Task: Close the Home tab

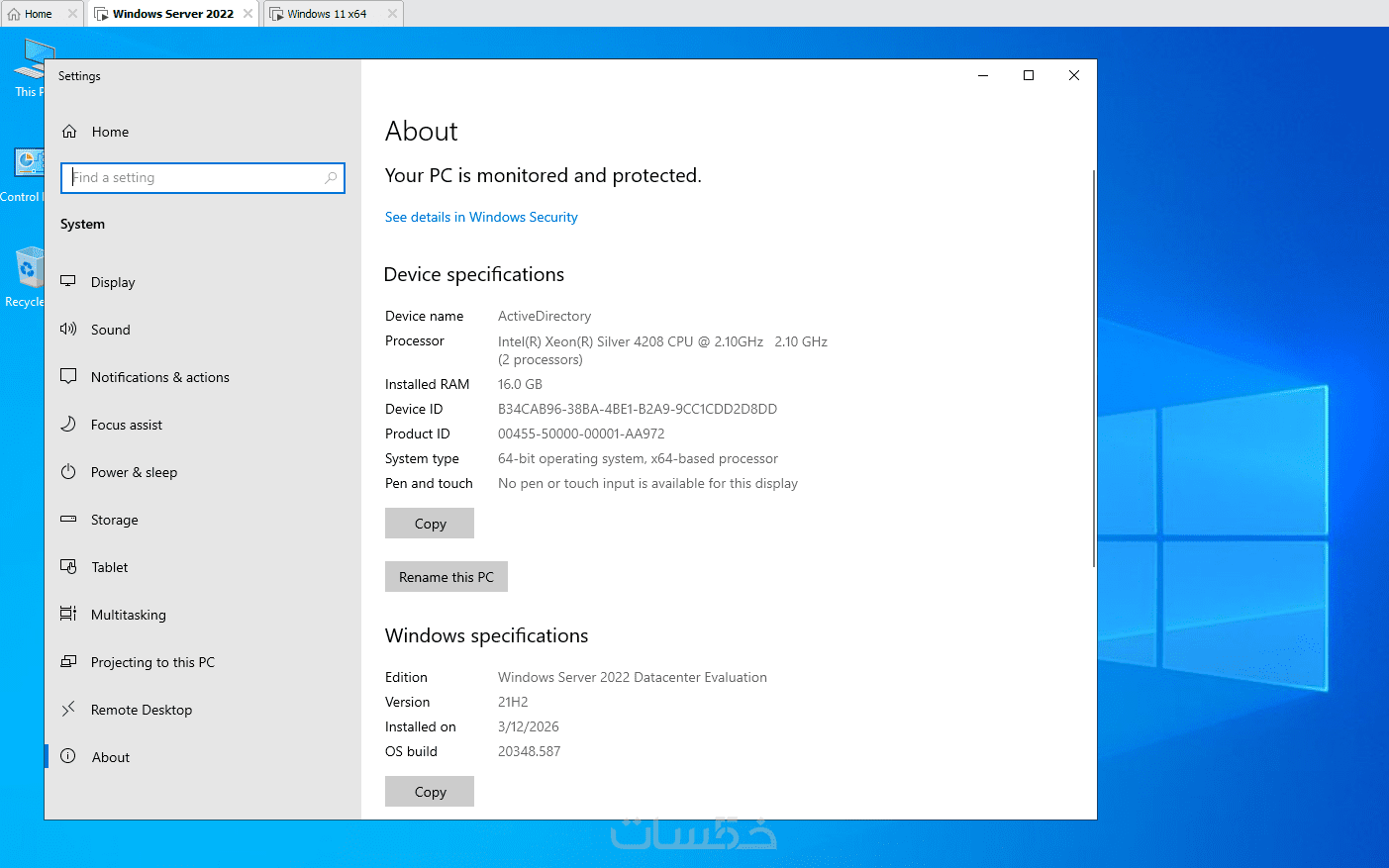Action: (x=72, y=14)
